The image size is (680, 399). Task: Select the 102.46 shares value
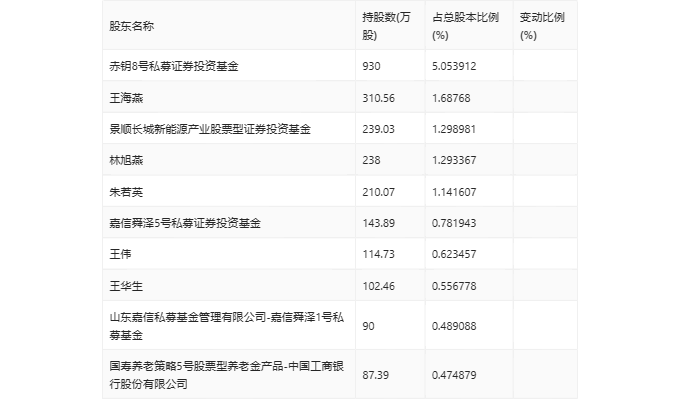[379, 286]
